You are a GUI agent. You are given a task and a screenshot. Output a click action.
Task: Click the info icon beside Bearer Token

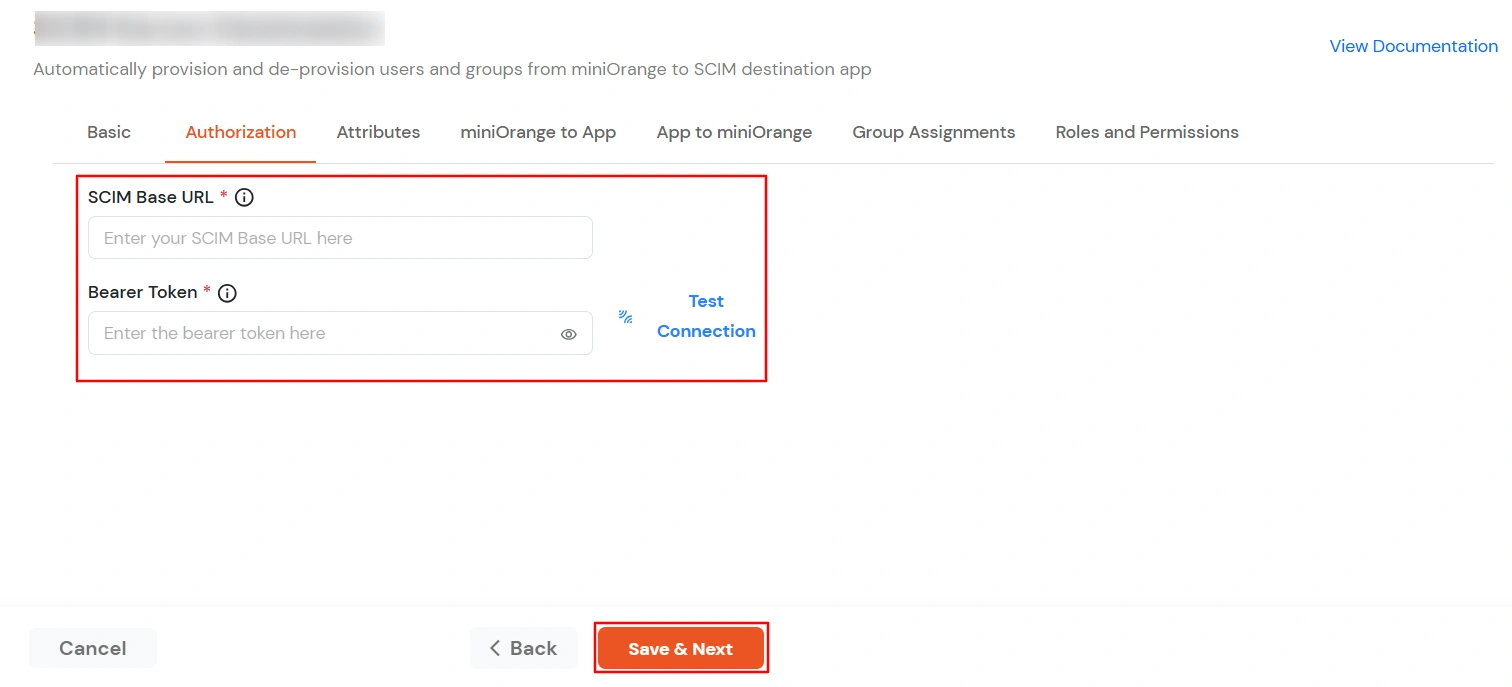click(226, 292)
